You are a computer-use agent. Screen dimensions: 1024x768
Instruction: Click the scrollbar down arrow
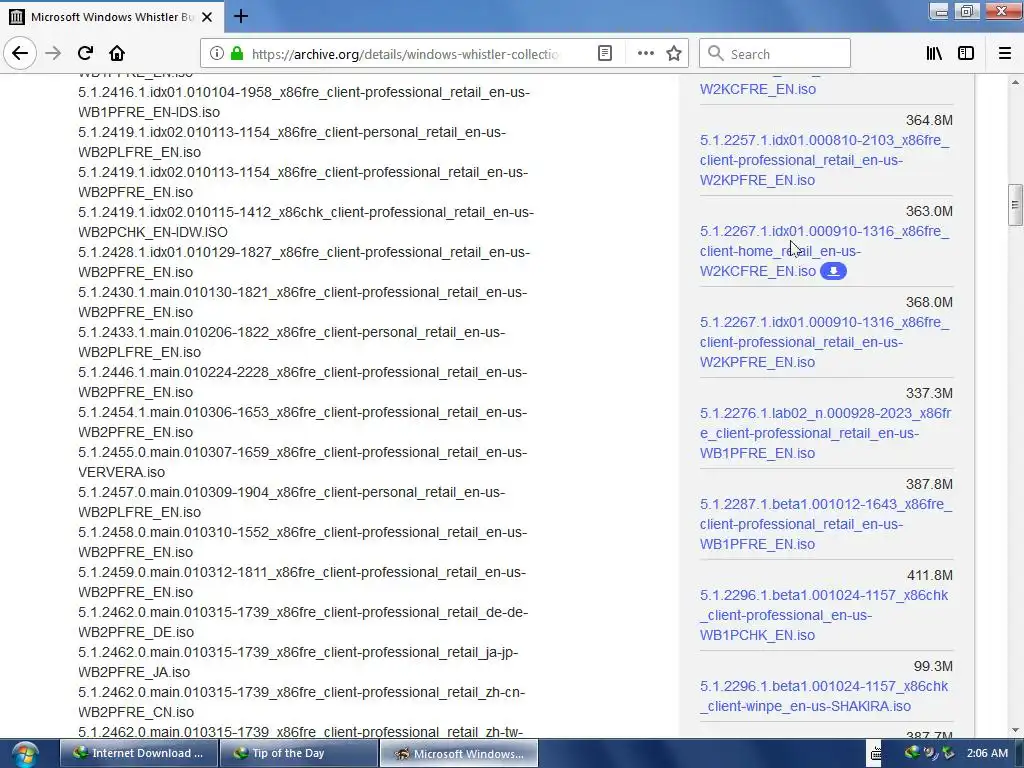[x=1015, y=730]
